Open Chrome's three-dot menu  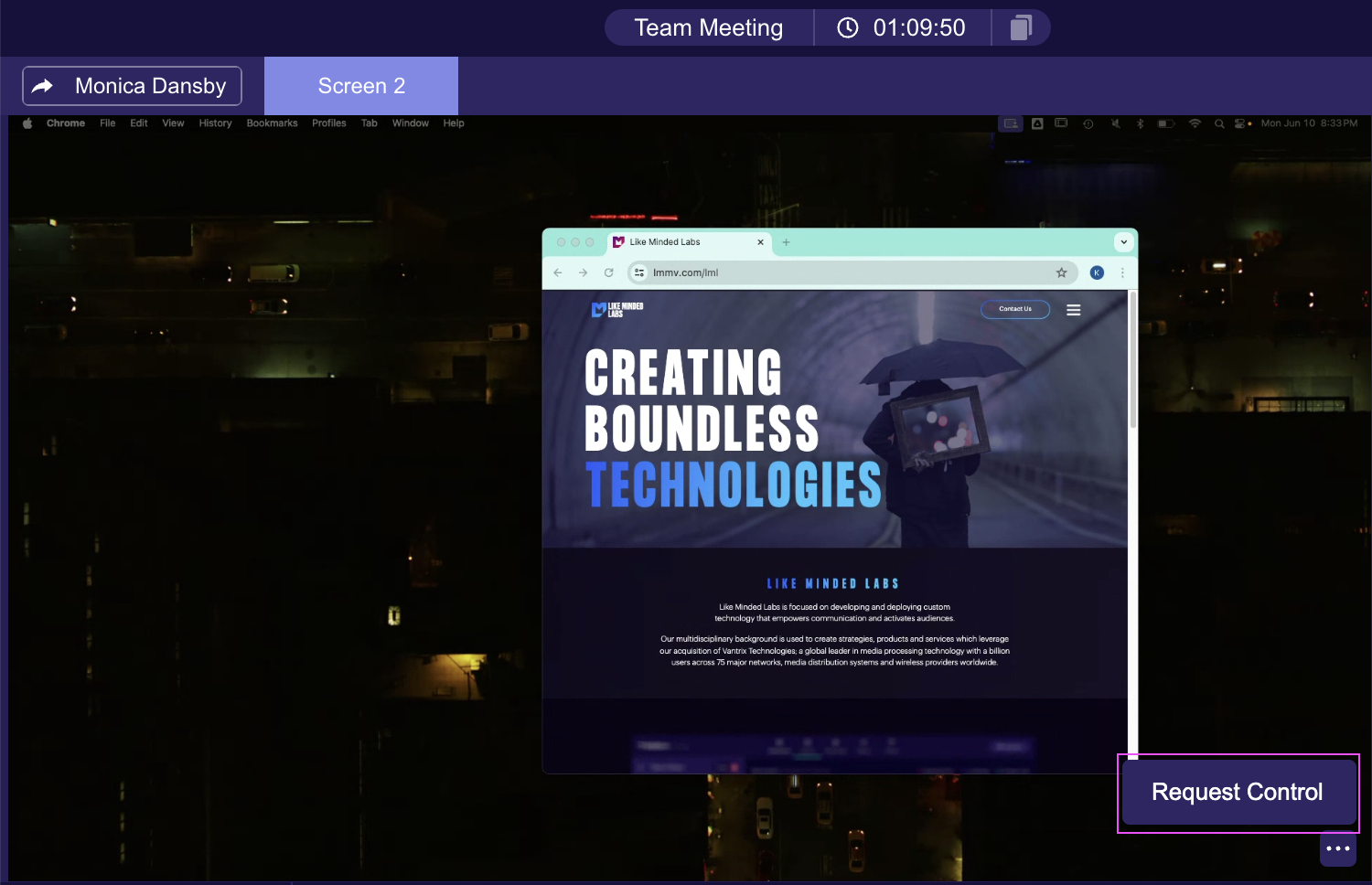1122,272
